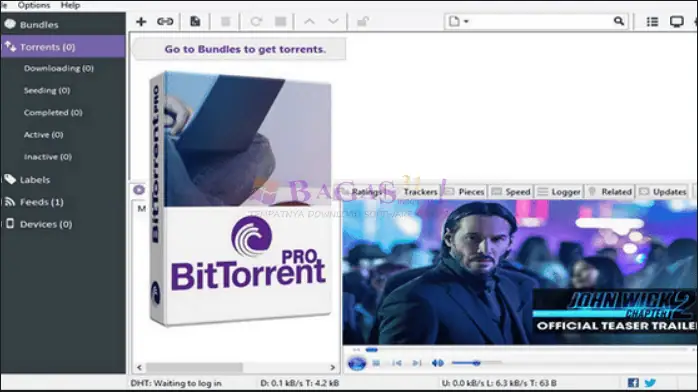
Task: Click the Torrents arrows icon in sidebar
Action: coord(10,46)
